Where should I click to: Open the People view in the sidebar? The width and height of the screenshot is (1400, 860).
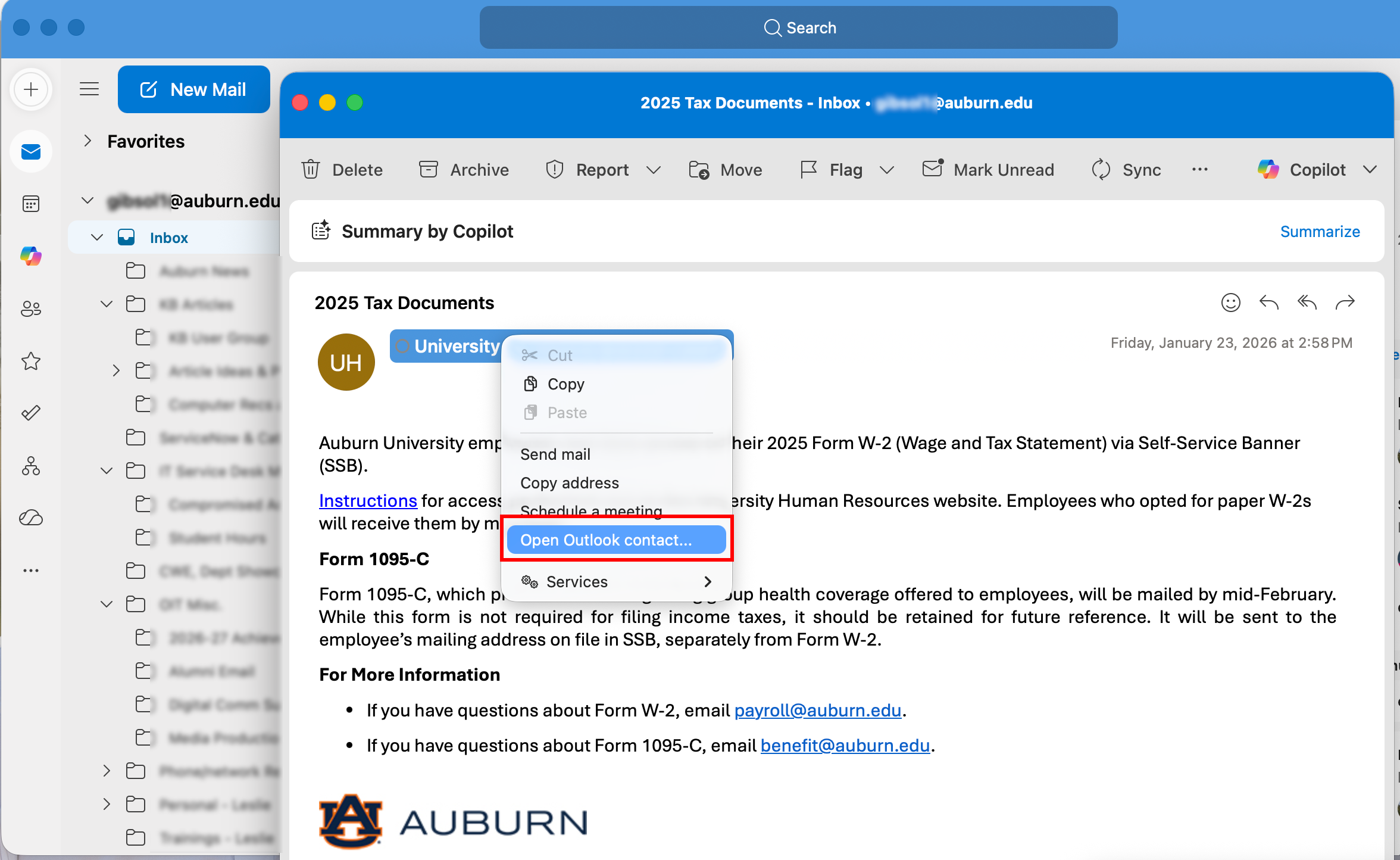click(31, 308)
